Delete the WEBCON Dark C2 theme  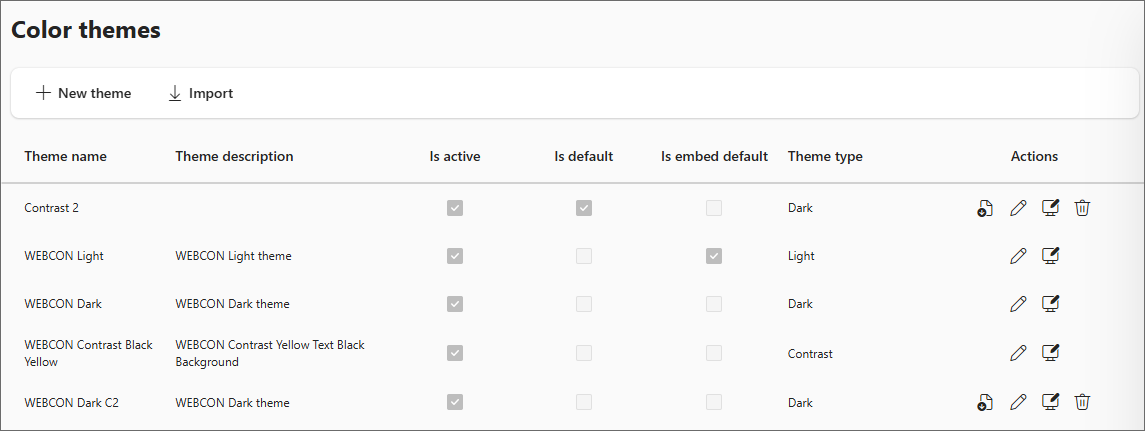click(1082, 402)
